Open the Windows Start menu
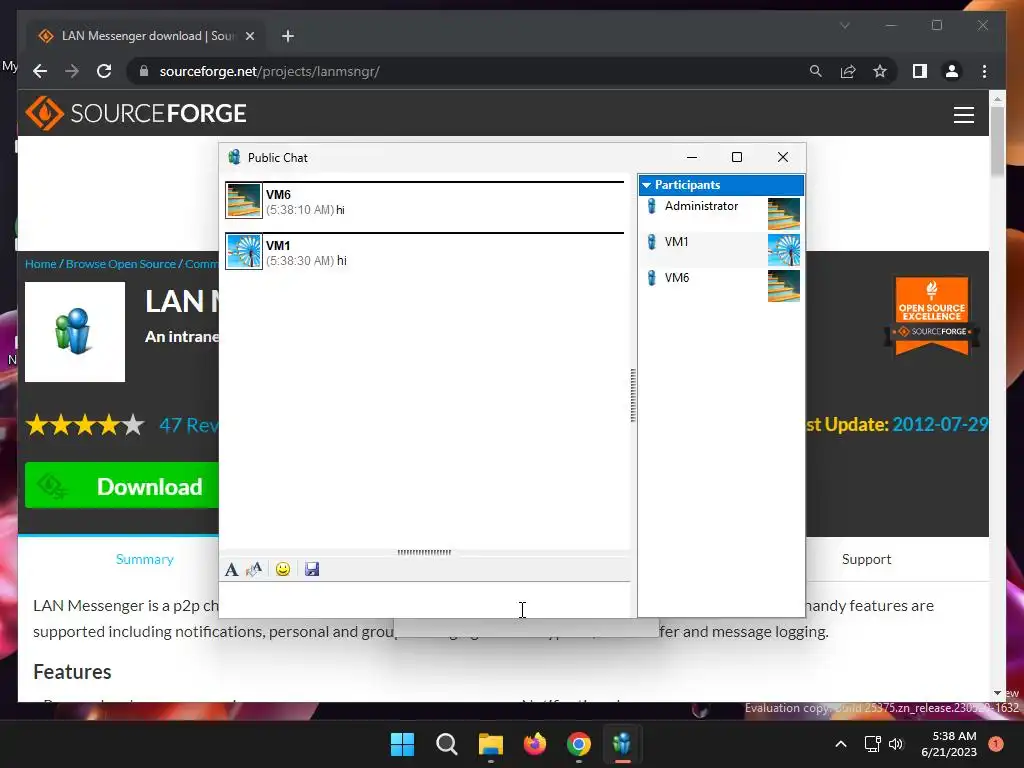This screenshot has width=1024, height=768. pos(402,744)
